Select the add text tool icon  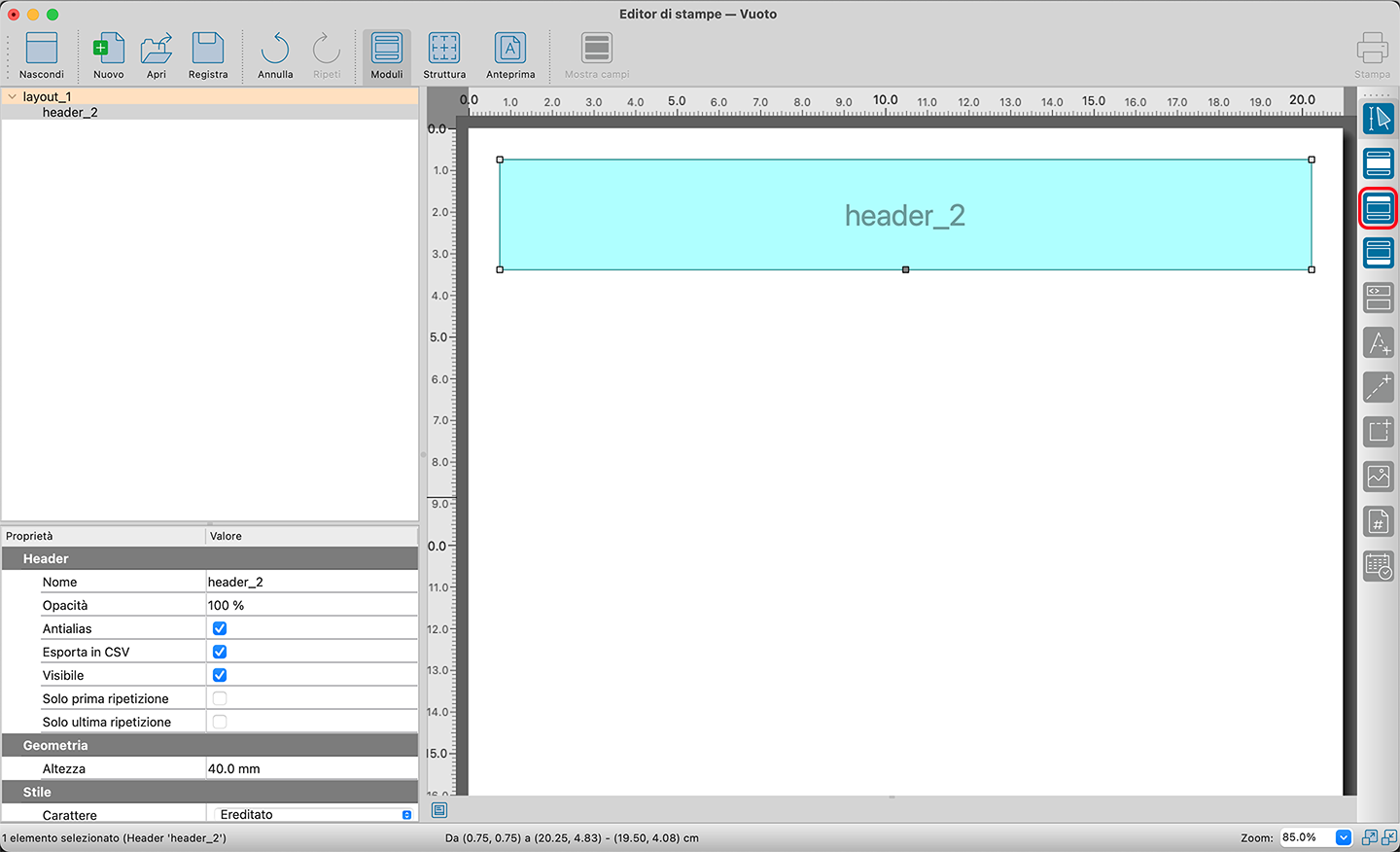click(x=1378, y=342)
